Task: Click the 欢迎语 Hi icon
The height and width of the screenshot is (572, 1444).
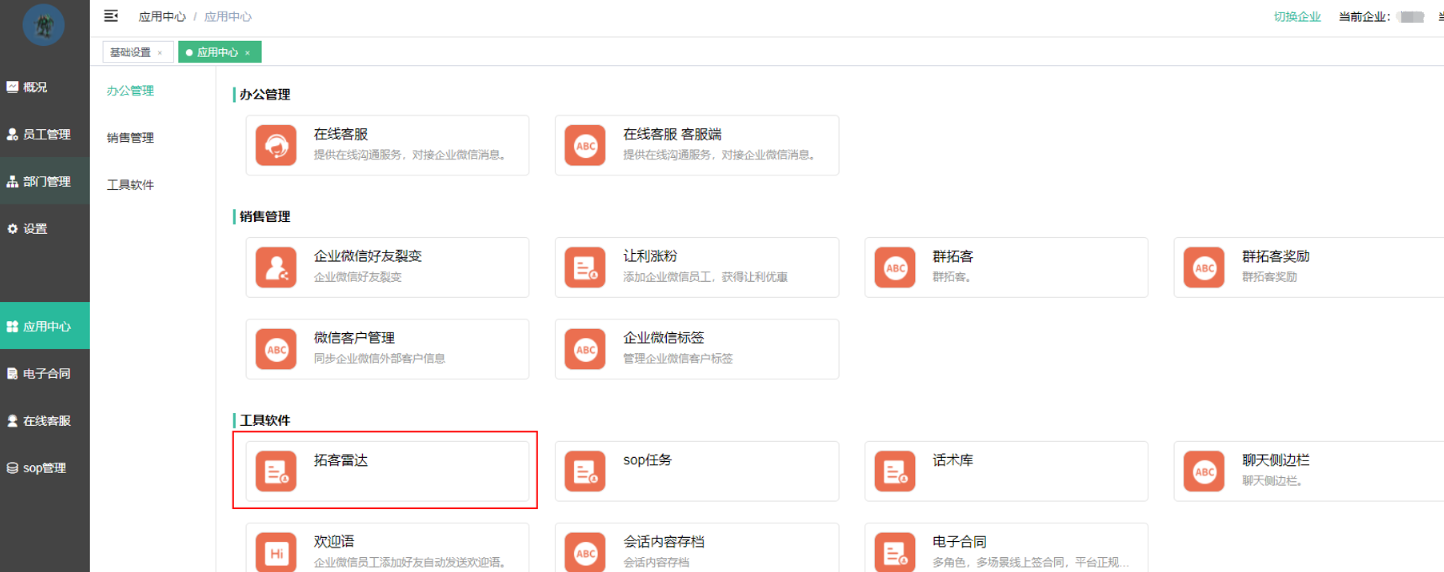Action: pos(276,552)
